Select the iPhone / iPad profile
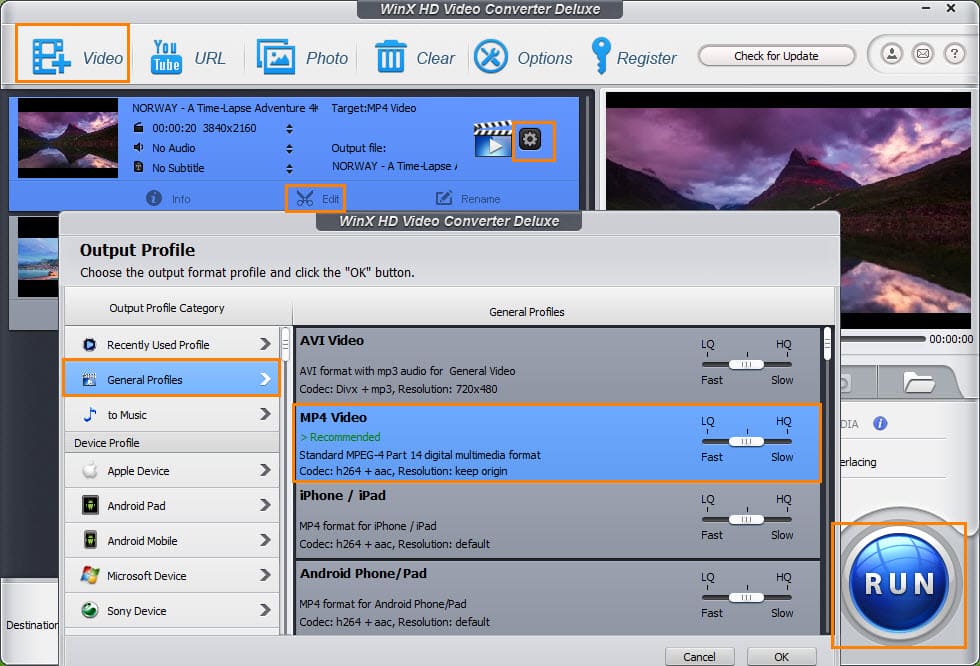This screenshot has height=666, width=980. [x=558, y=520]
